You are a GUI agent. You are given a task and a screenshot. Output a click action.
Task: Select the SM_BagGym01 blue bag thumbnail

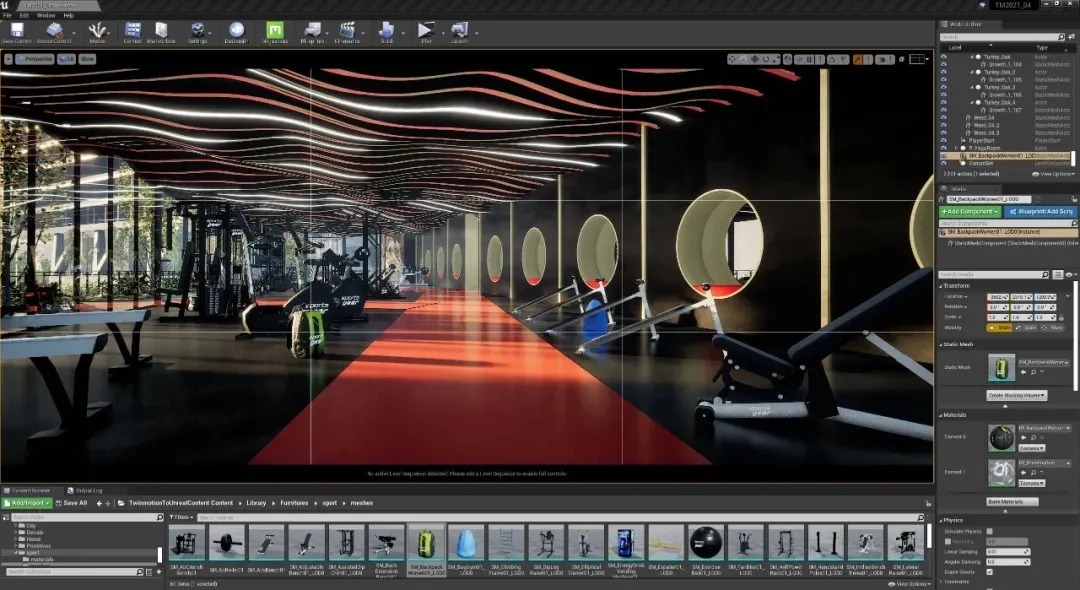[x=466, y=544]
